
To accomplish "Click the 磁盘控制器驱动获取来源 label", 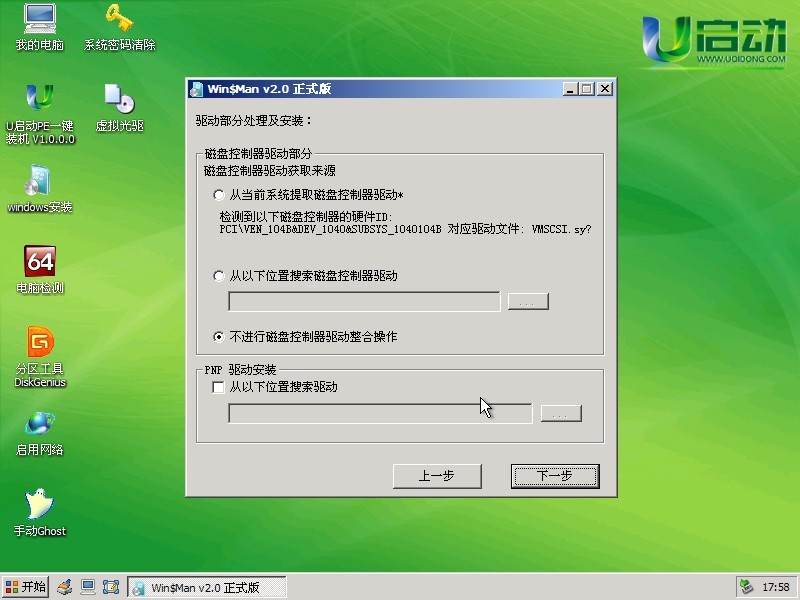I will tap(269, 170).
